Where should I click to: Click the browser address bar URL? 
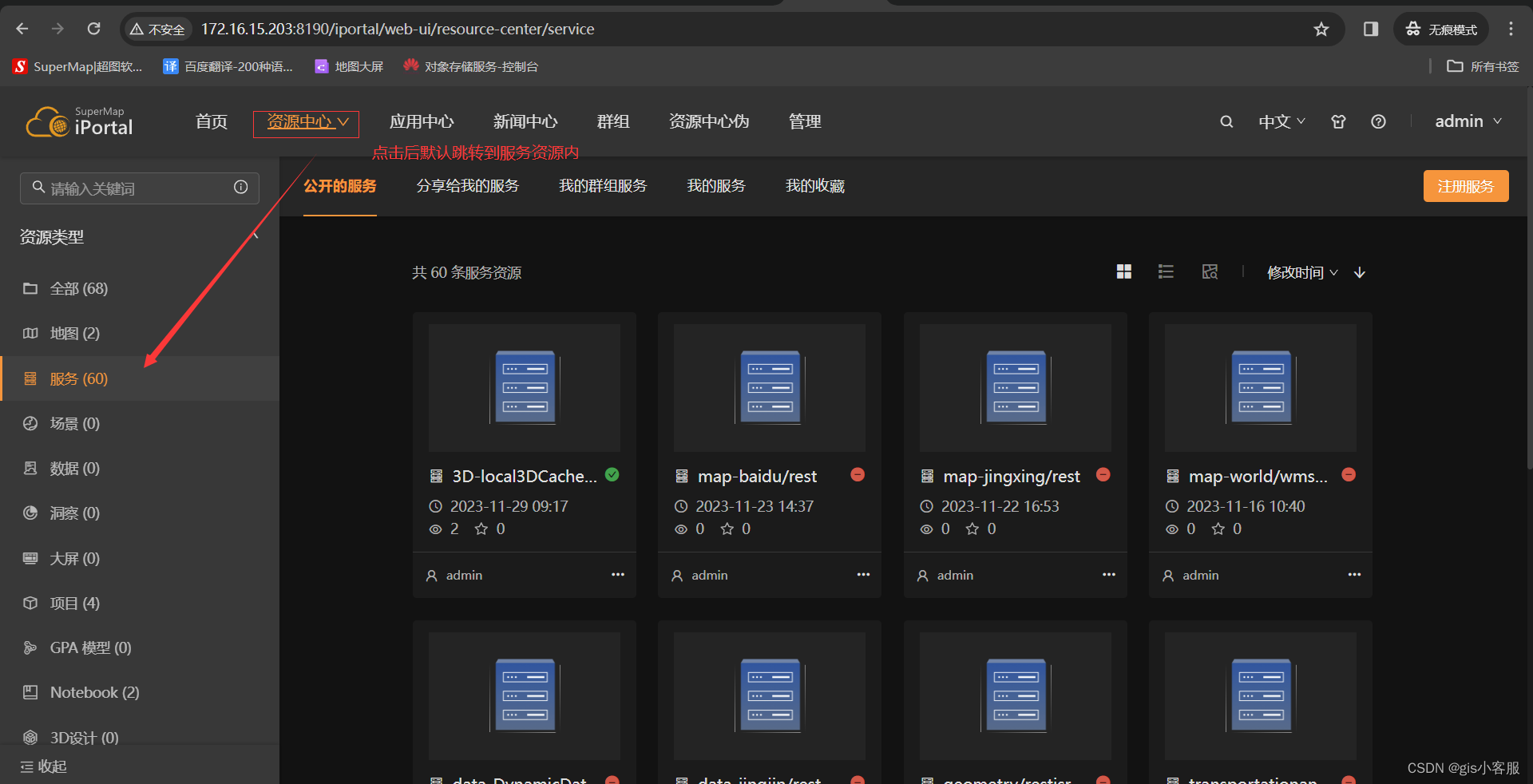pyautogui.click(x=398, y=30)
